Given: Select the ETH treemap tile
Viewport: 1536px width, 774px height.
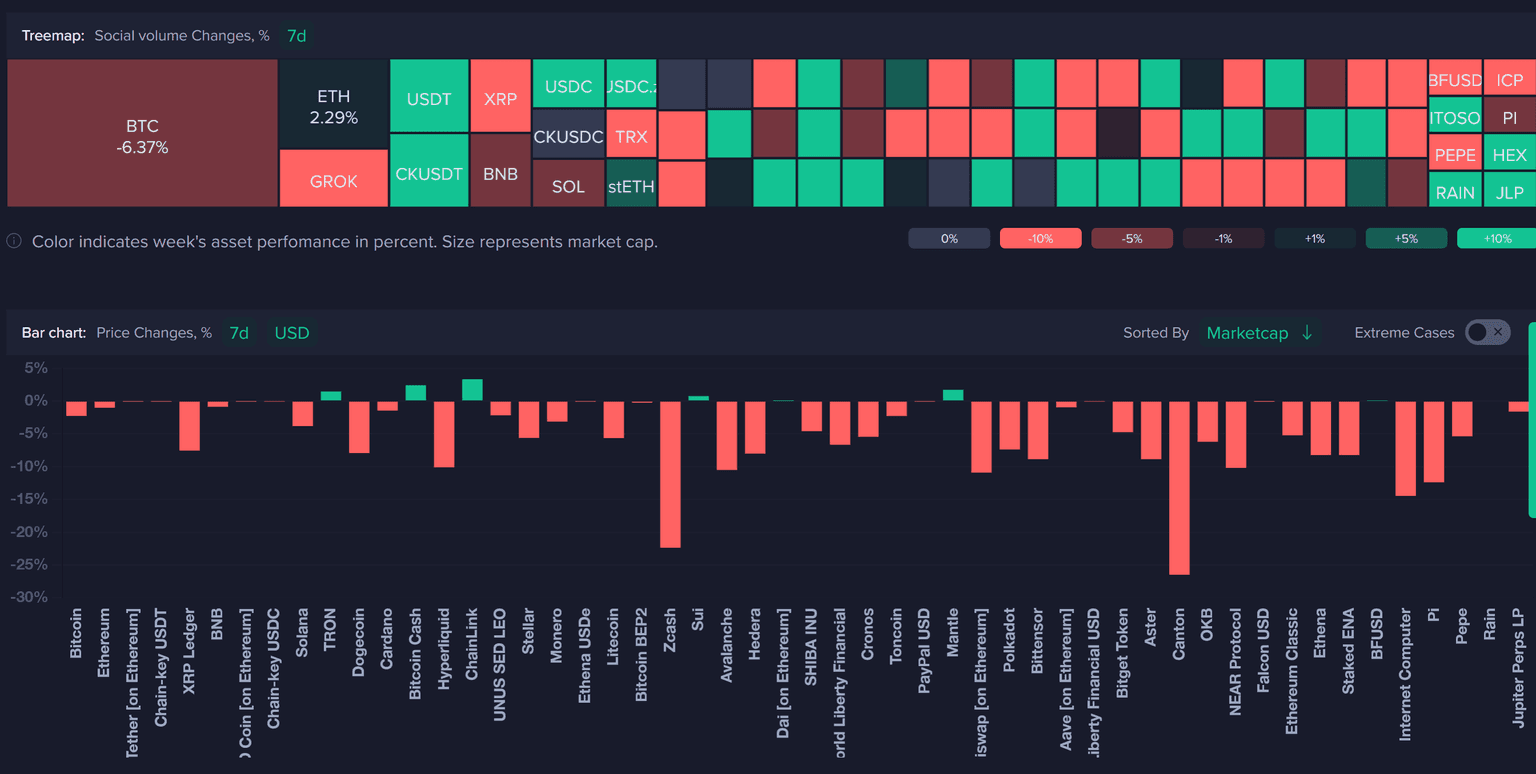Looking at the screenshot, I should point(333,104).
